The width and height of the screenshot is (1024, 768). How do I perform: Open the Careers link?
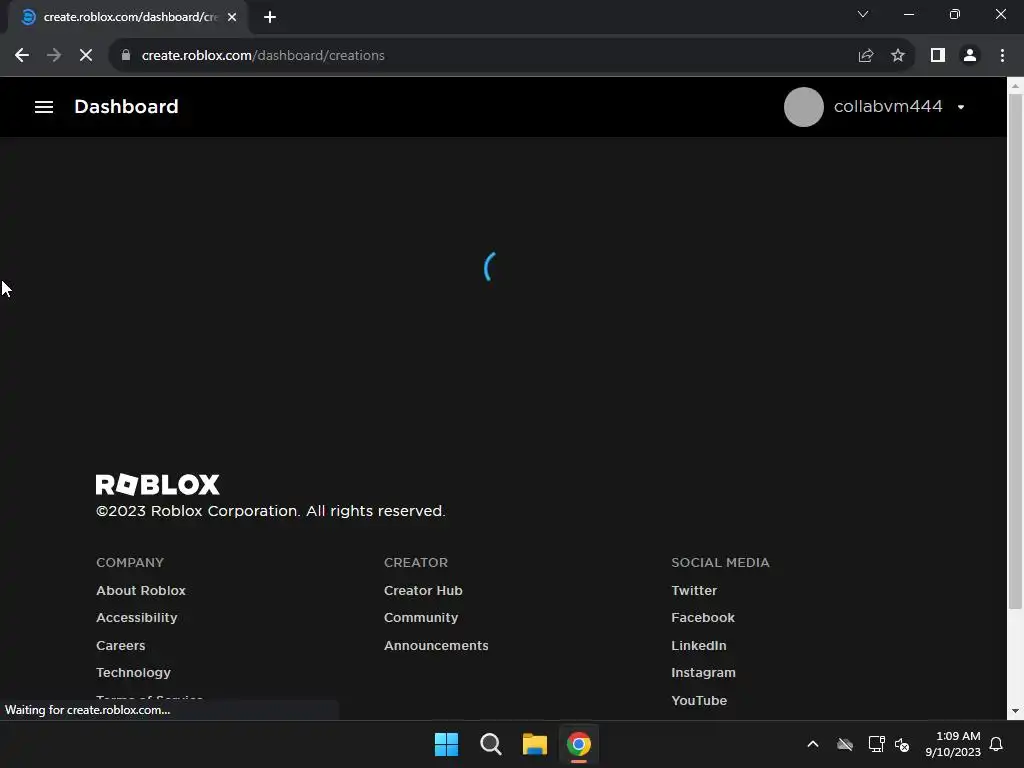point(121,645)
